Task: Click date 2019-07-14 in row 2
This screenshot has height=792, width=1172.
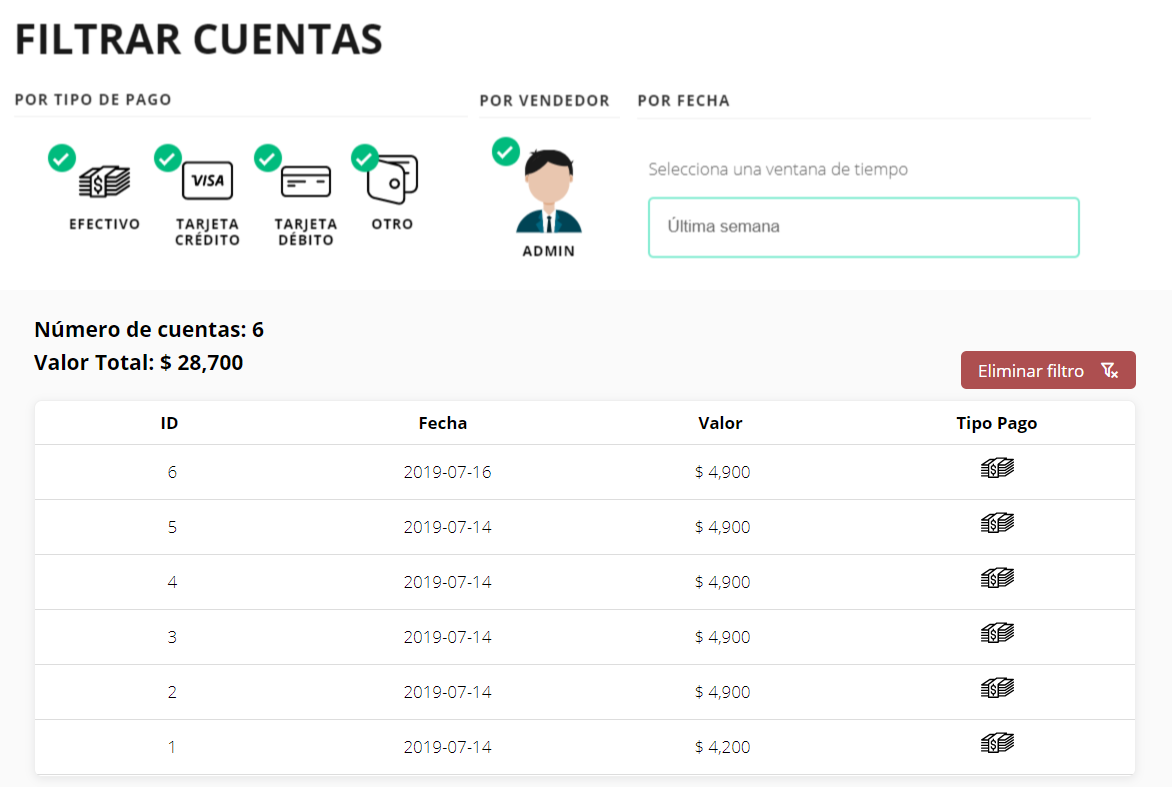Action: 448,693
